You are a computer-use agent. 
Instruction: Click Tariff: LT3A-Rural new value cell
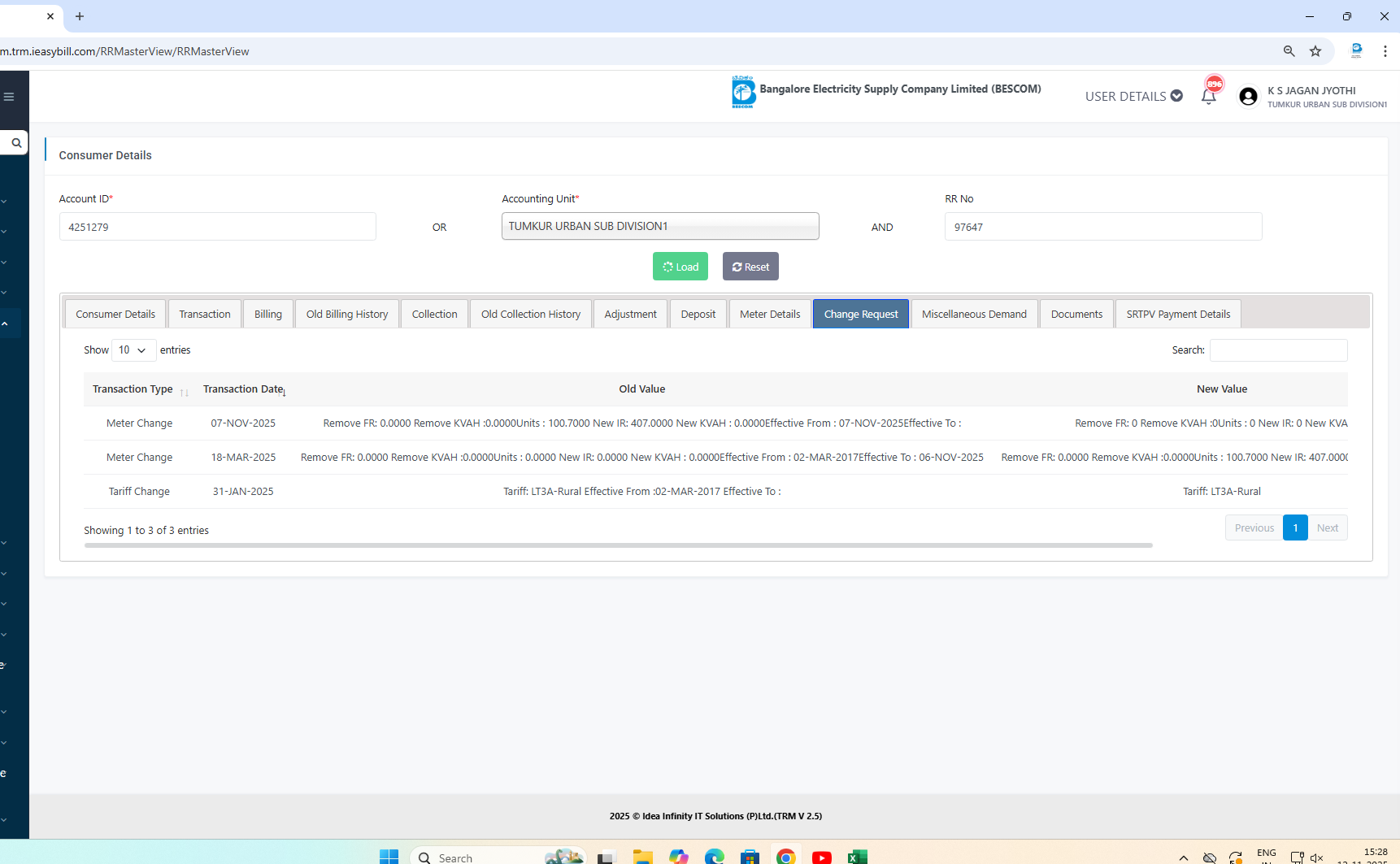click(1222, 492)
